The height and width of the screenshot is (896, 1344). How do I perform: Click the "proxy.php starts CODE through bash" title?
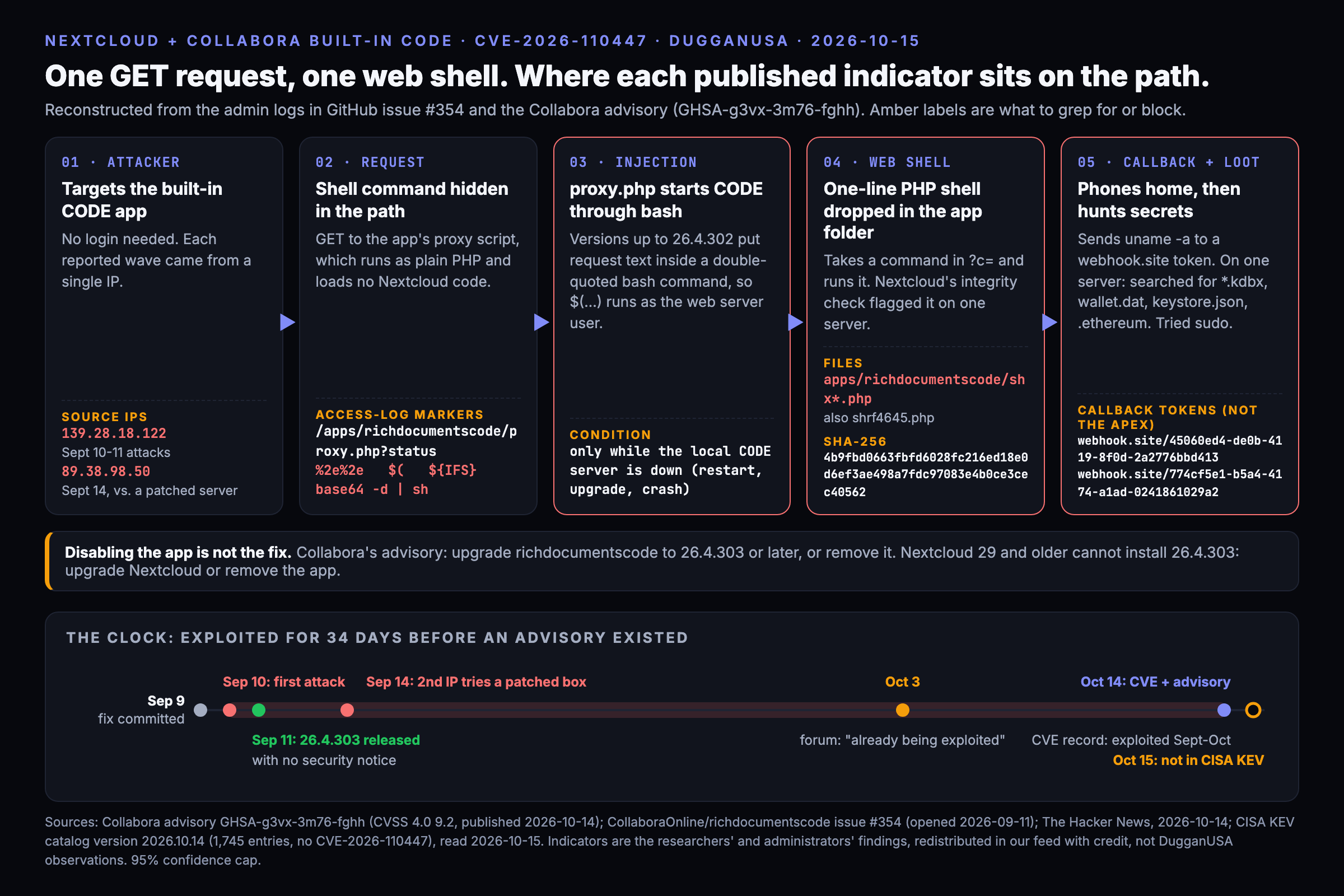coord(666,200)
